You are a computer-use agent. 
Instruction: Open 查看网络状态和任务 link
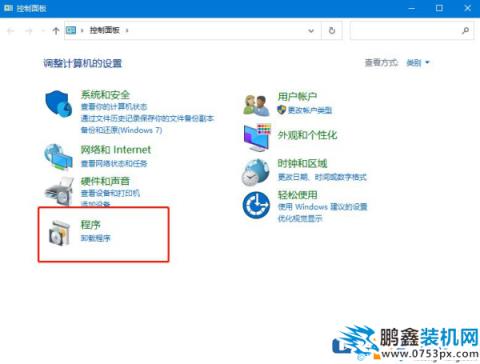pos(114,163)
